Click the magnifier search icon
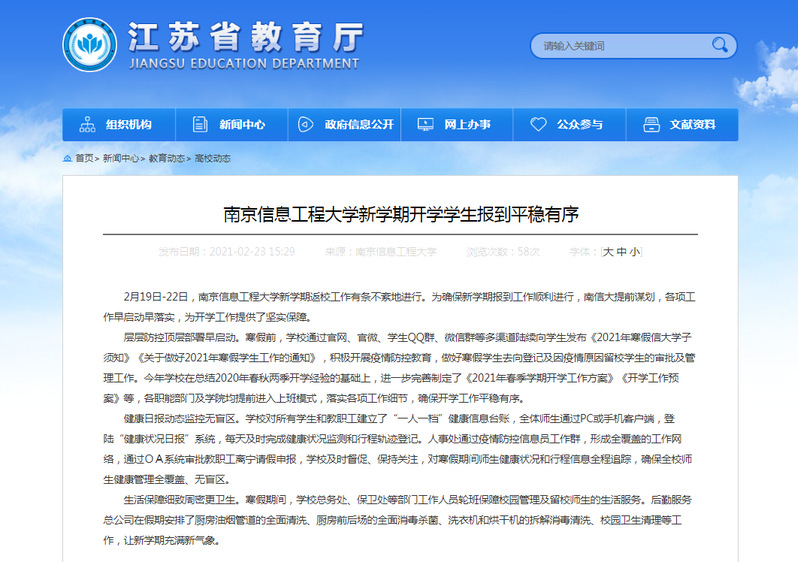The width and height of the screenshot is (798, 562). tap(718, 46)
